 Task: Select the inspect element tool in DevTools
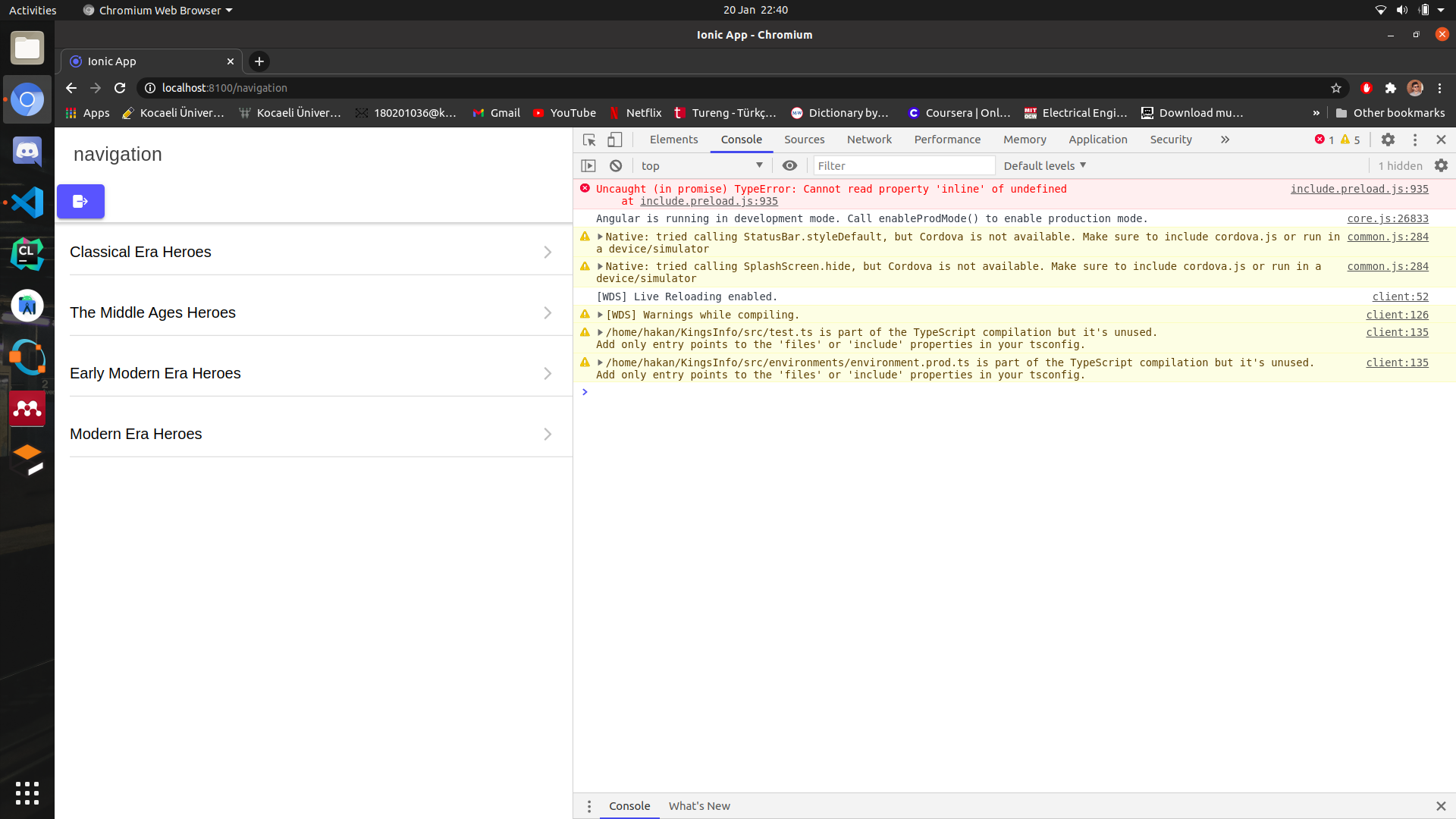click(588, 140)
